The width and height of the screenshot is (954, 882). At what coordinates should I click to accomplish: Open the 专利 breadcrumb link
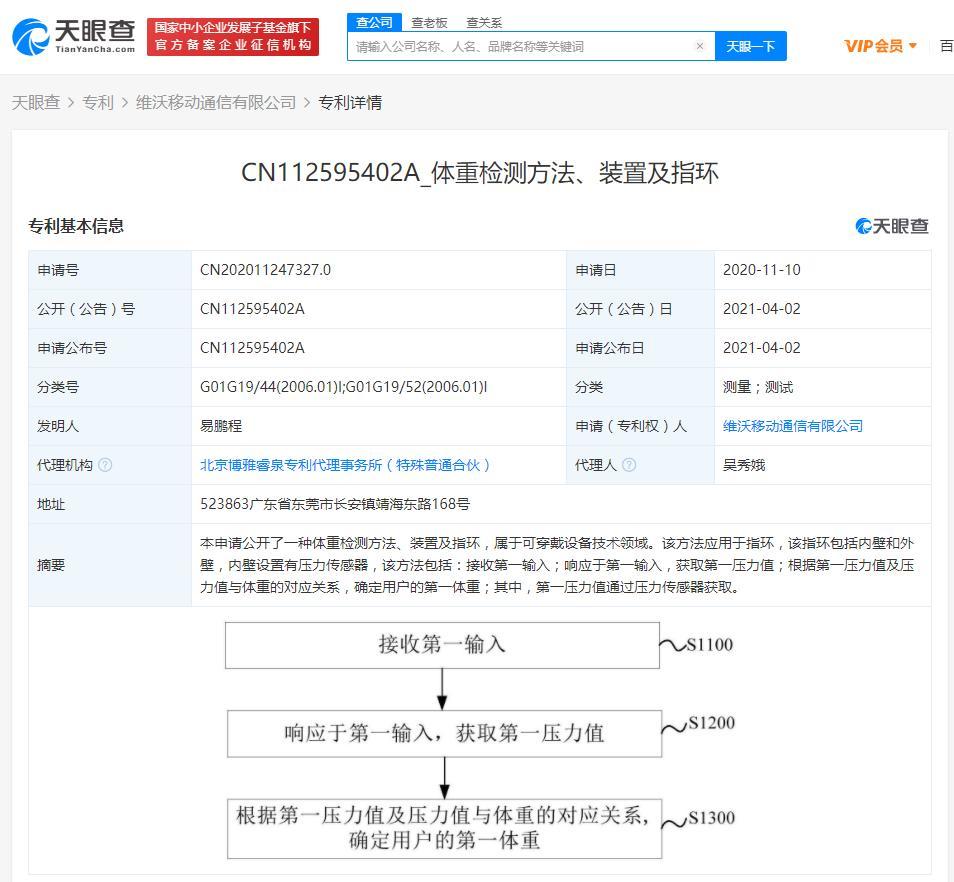tap(98, 103)
